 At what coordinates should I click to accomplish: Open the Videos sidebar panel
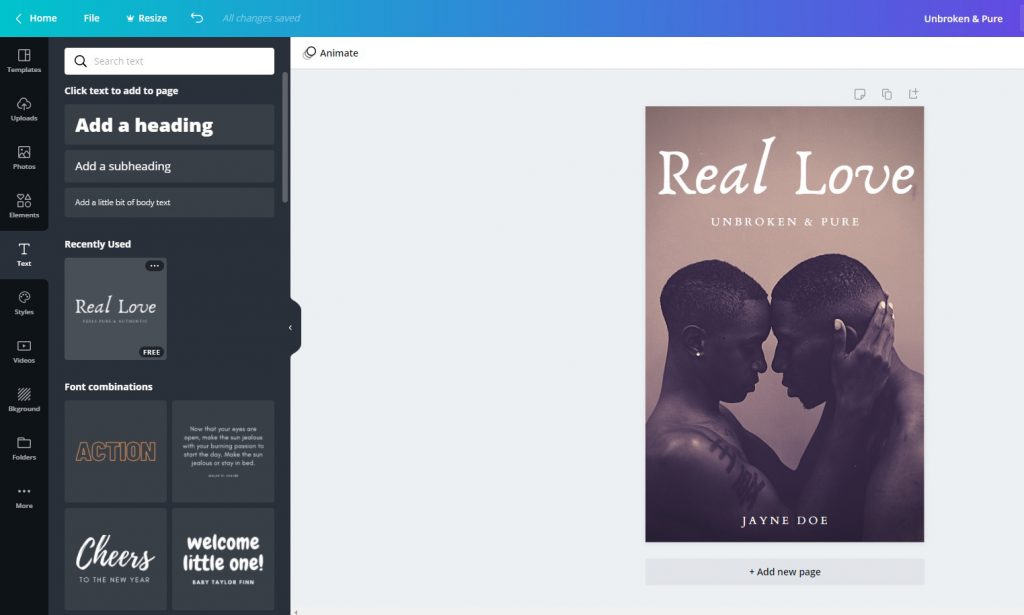24,351
